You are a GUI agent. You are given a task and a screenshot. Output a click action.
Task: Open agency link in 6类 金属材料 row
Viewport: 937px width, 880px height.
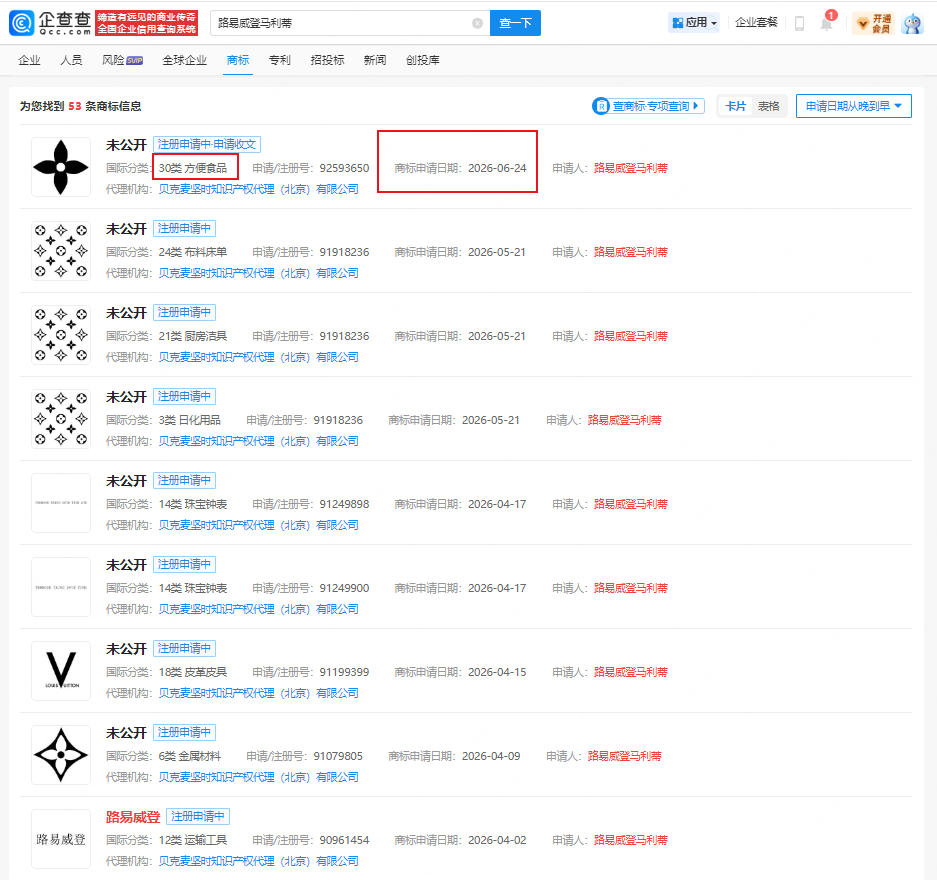coord(258,777)
